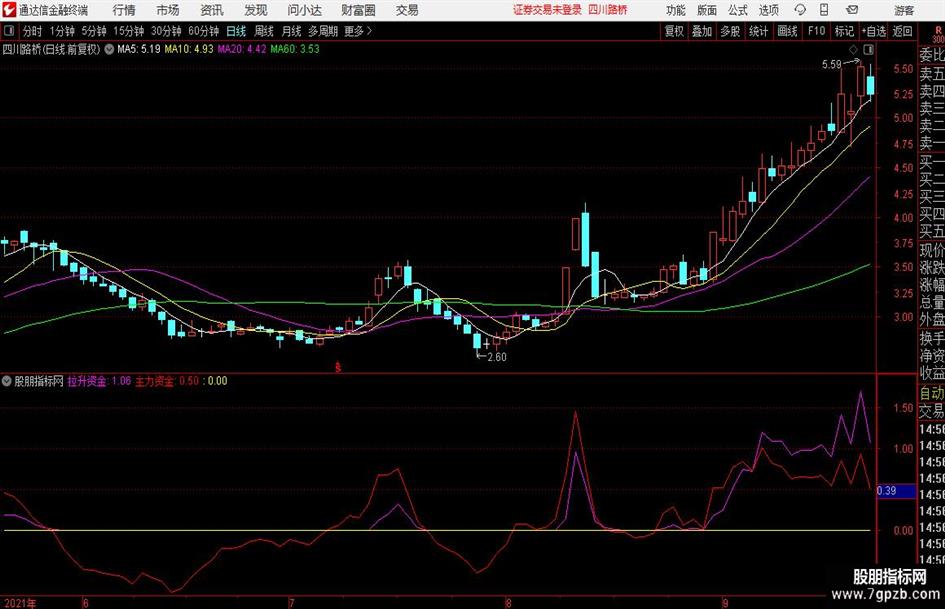Click the MA10: 4.93 label

pyautogui.click(x=189, y=49)
